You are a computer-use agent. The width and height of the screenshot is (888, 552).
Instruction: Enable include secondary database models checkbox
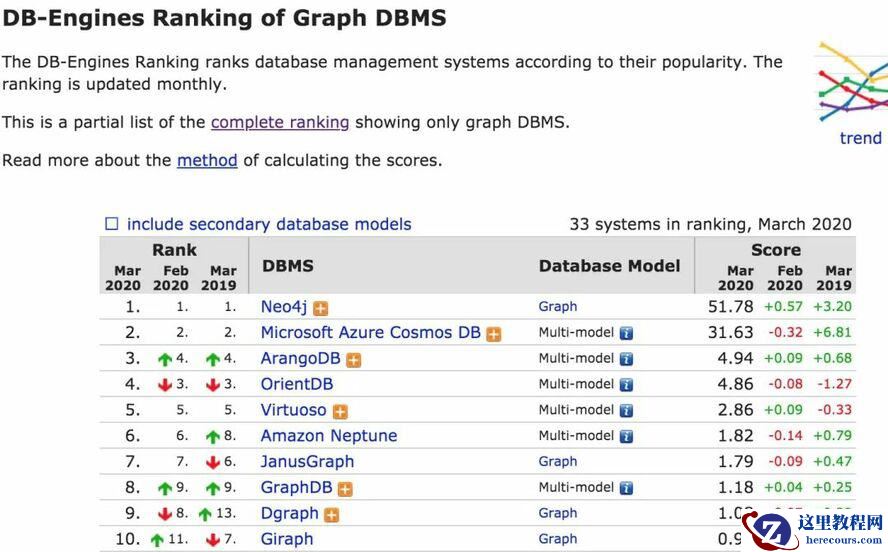(112, 225)
